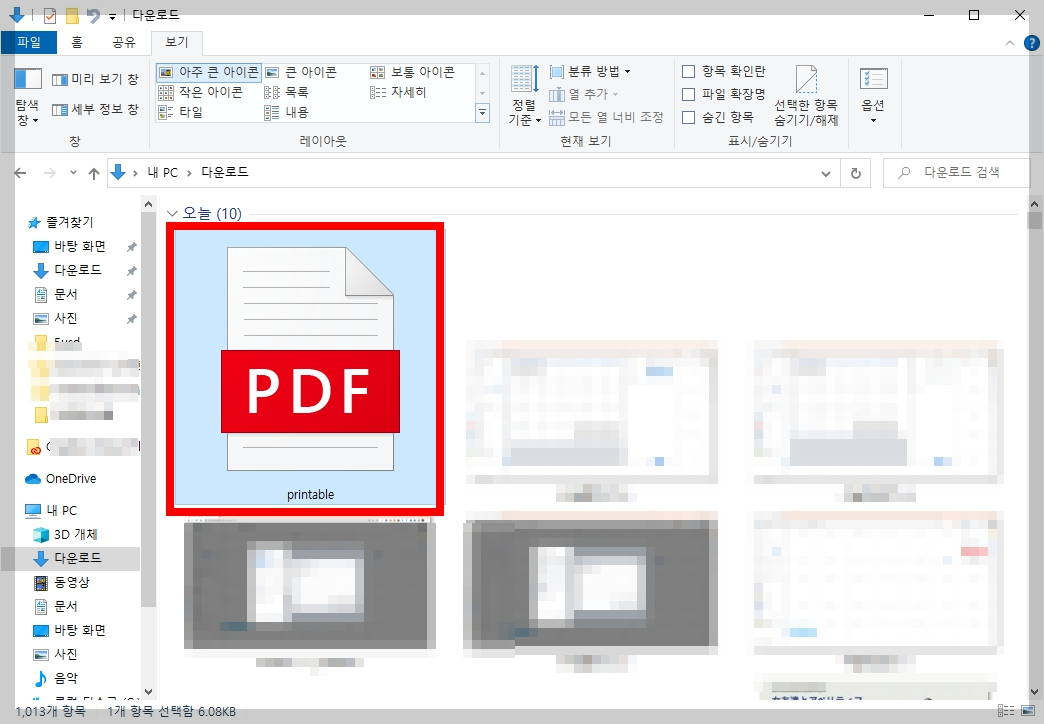Open the recent locations dropdown arrow
This screenshot has width=1044, height=724.
coord(73,173)
